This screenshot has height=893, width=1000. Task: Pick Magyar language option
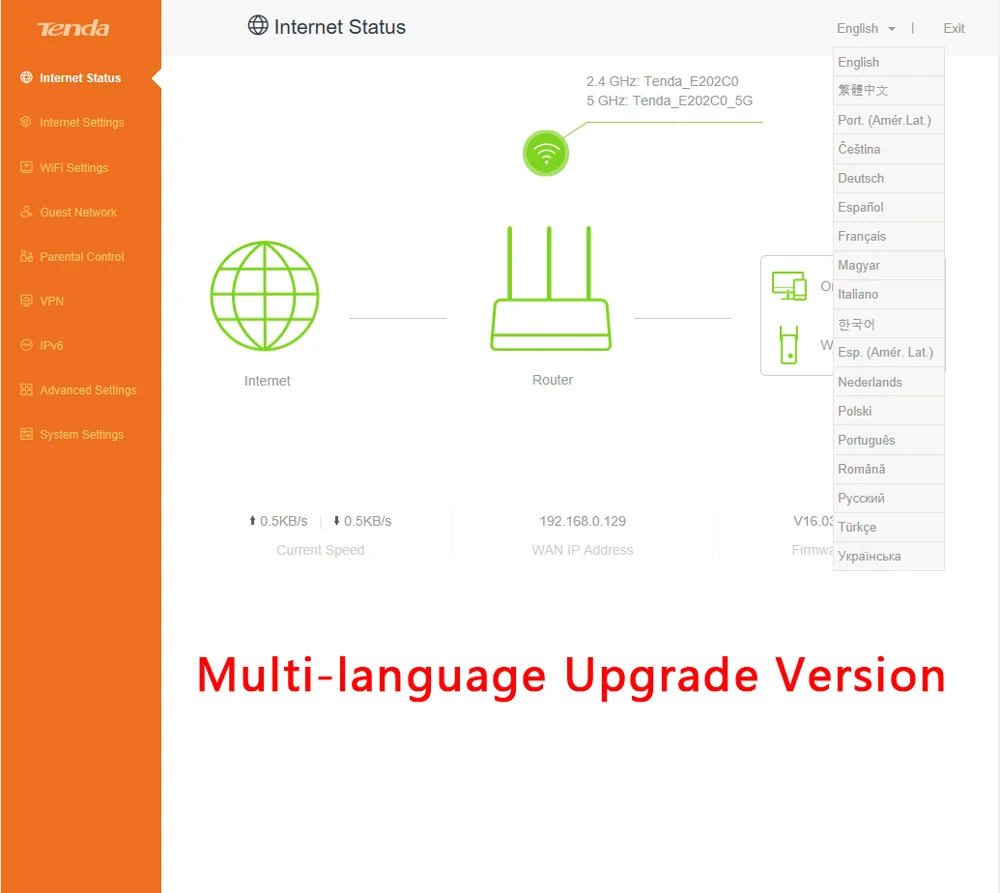tap(888, 265)
